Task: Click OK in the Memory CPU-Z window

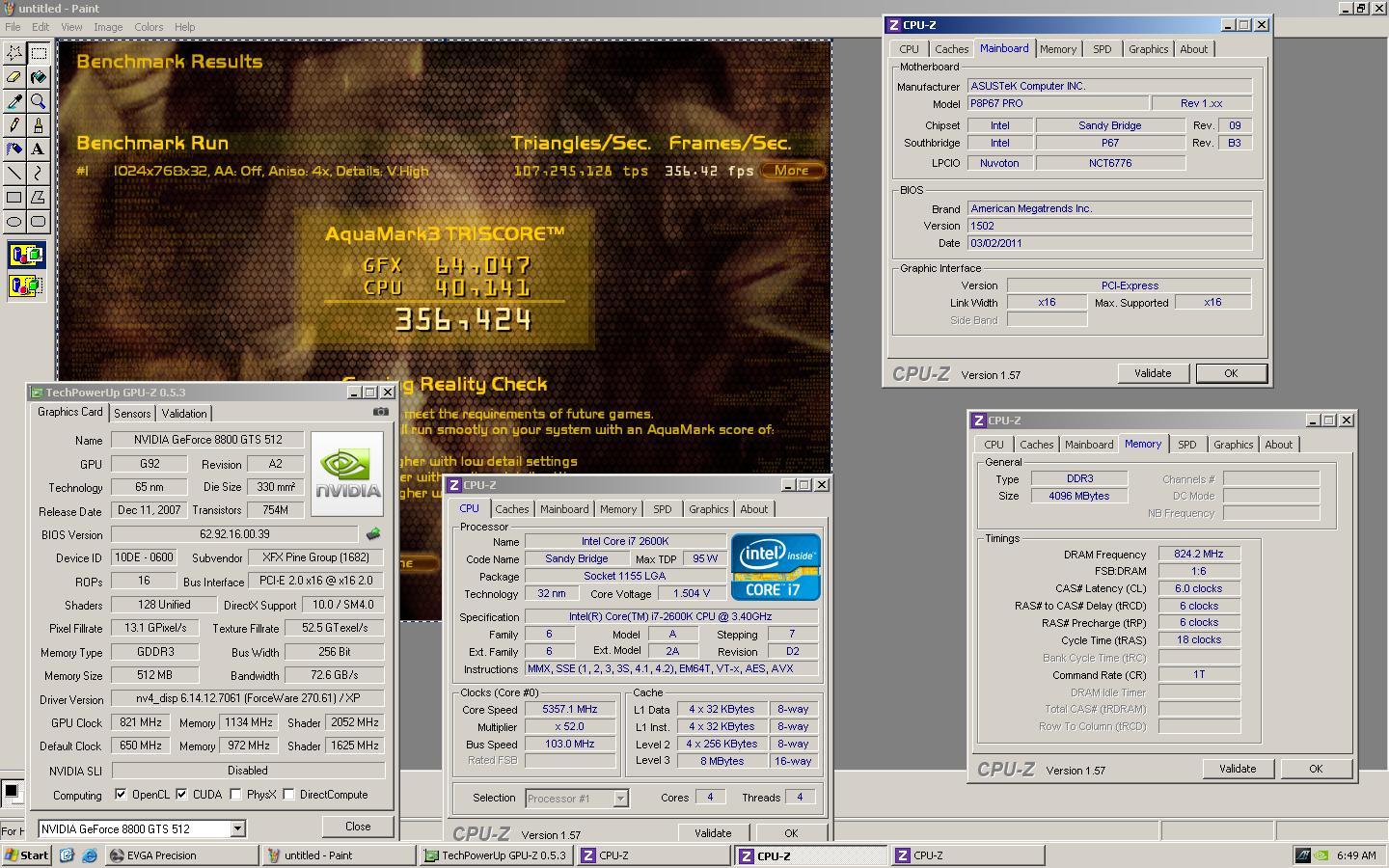Action: pos(1316,769)
